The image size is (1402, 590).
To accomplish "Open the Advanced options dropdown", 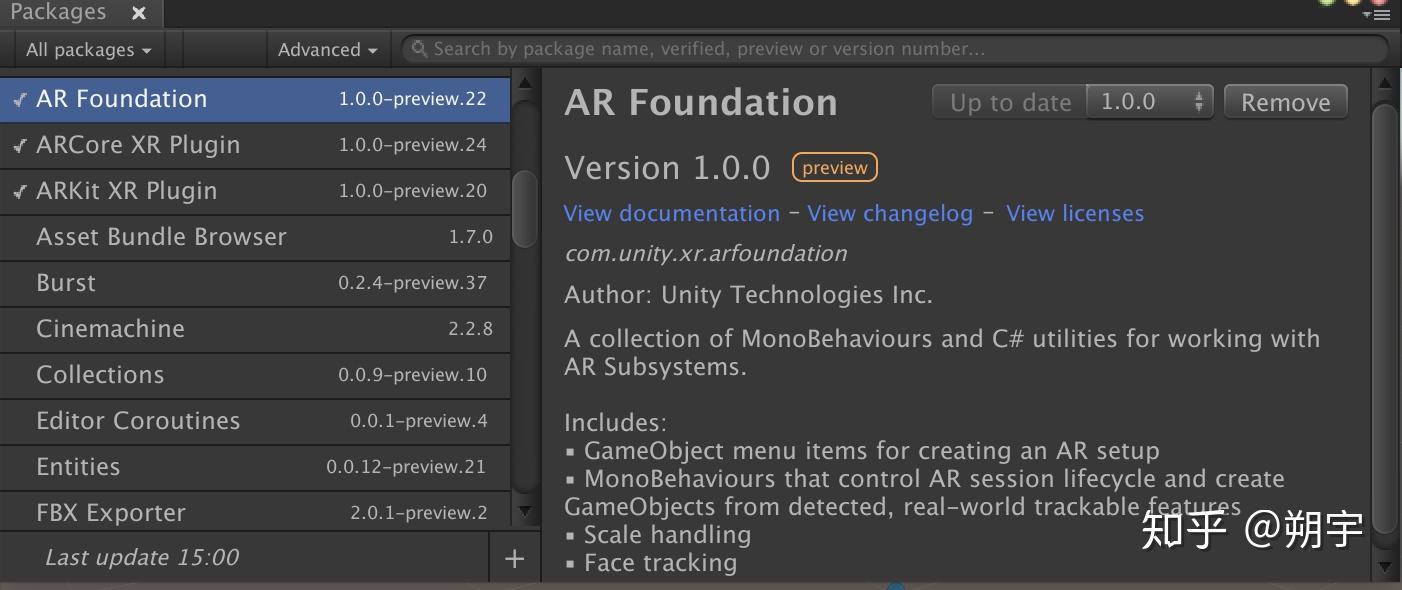I will point(328,48).
